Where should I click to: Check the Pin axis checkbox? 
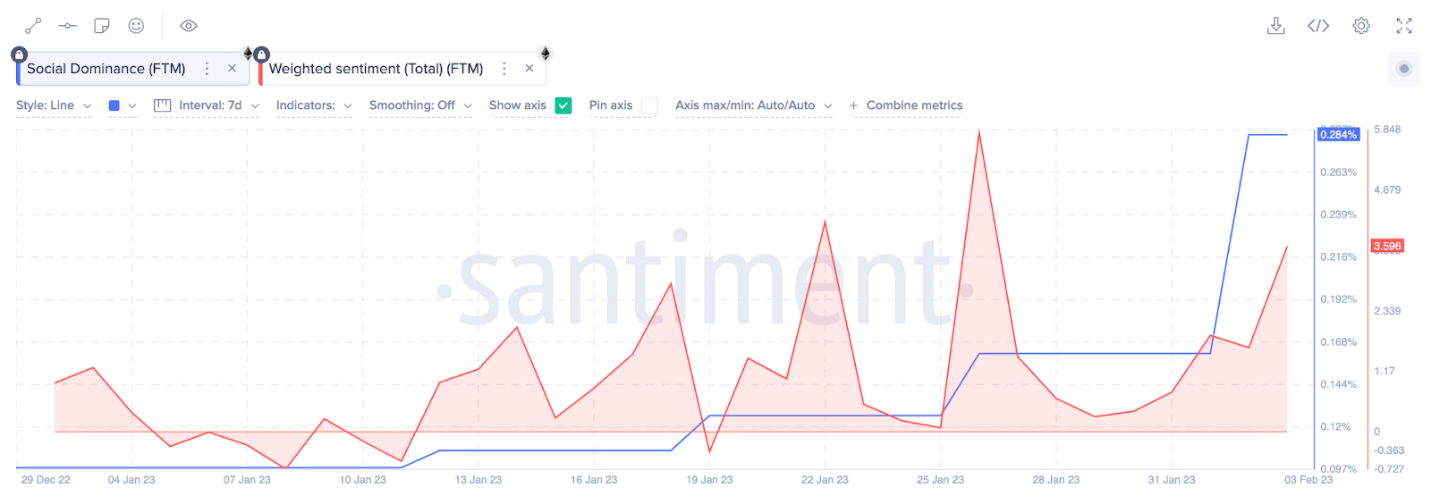650,105
